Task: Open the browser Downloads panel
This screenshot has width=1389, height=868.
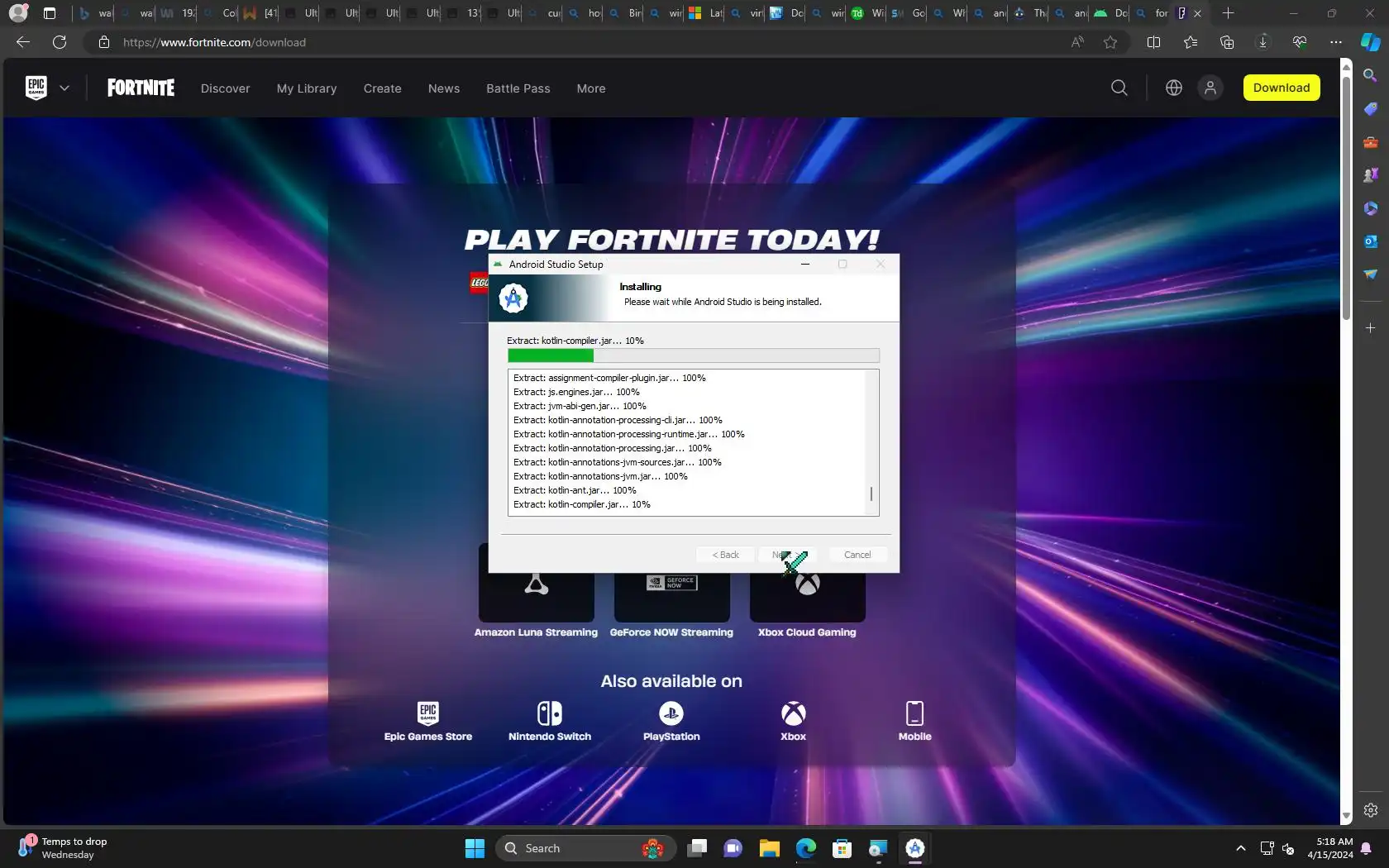Action: click(x=1263, y=42)
